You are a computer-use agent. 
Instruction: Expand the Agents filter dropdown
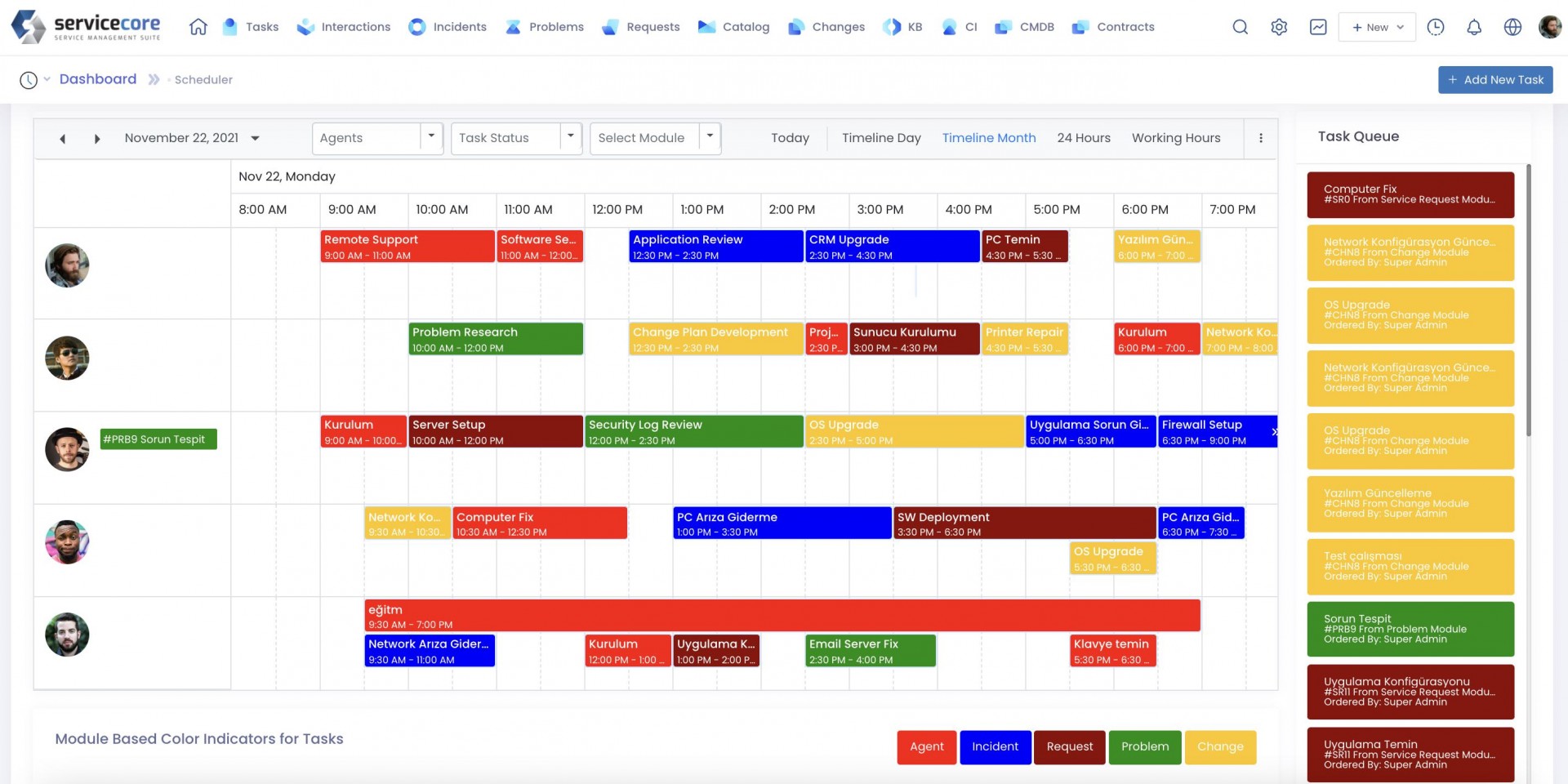point(431,137)
